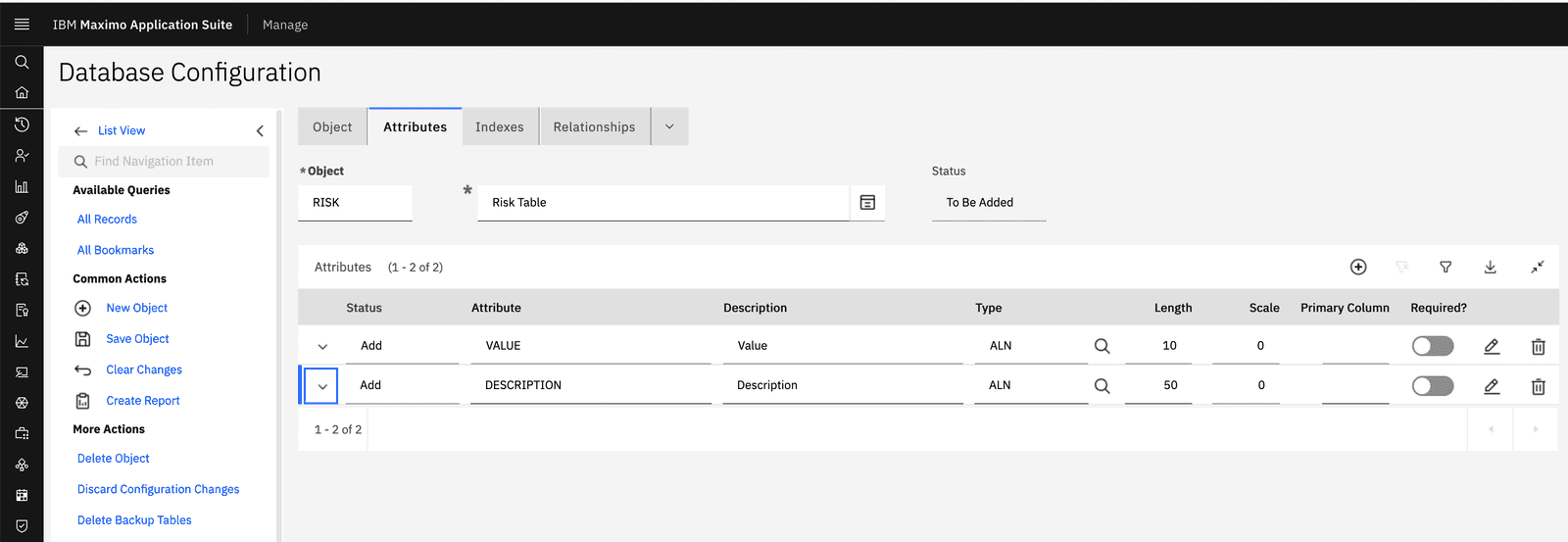Delete the VALUE attribute row
The width and height of the screenshot is (1568, 542).
(x=1538, y=347)
